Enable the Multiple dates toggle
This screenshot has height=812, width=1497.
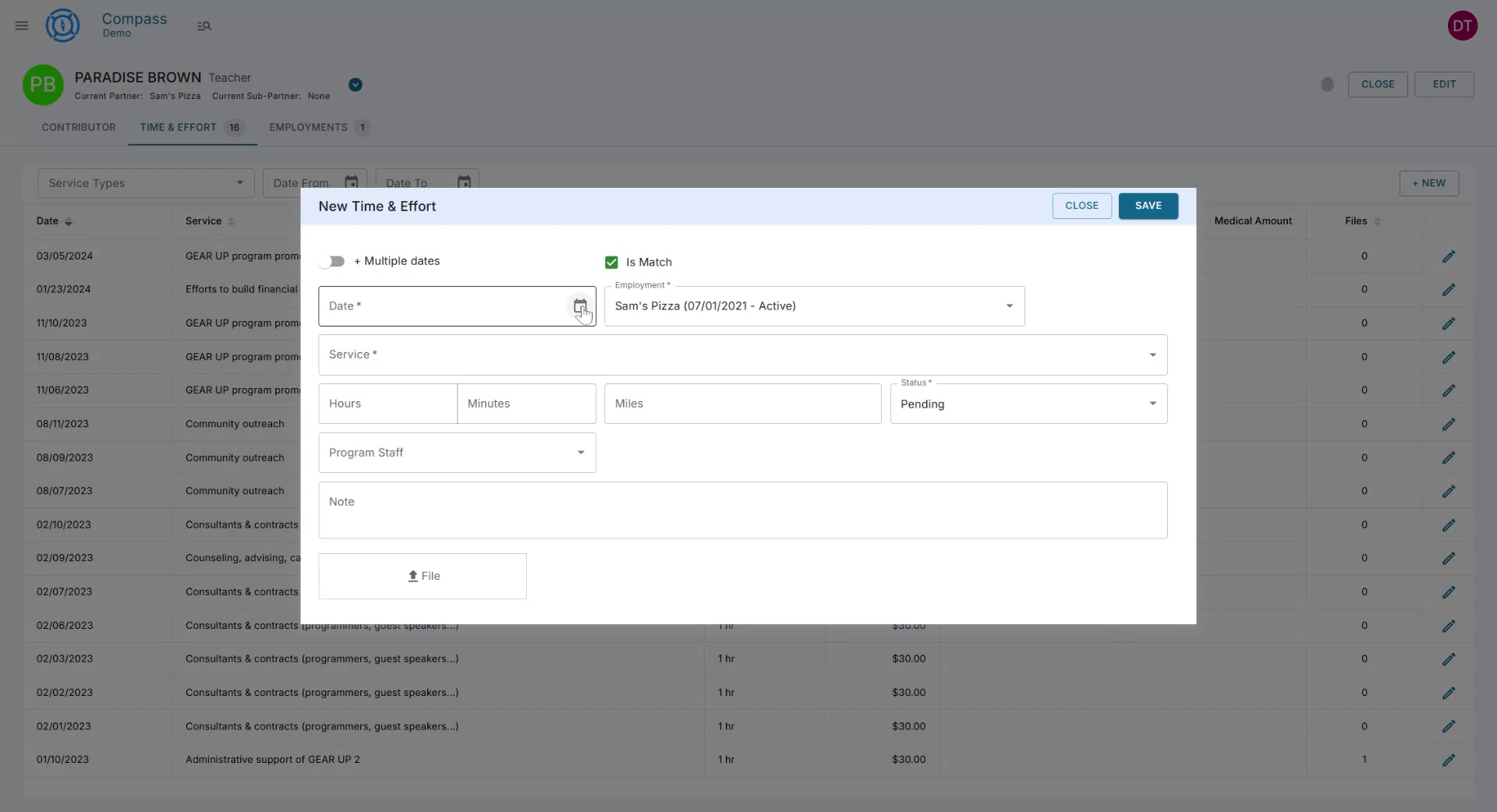332,261
